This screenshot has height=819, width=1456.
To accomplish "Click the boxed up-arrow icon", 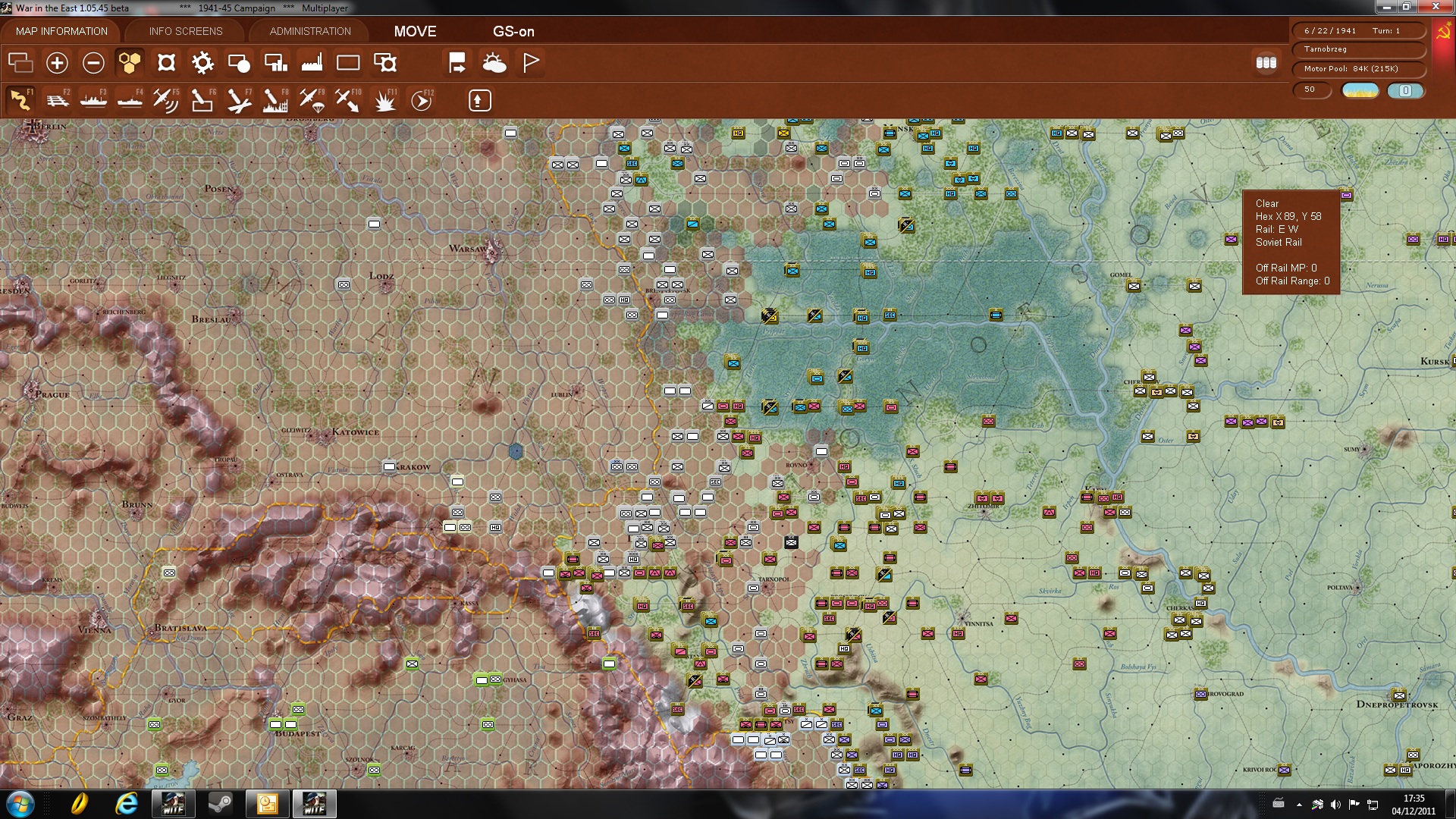I will coord(479,100).
